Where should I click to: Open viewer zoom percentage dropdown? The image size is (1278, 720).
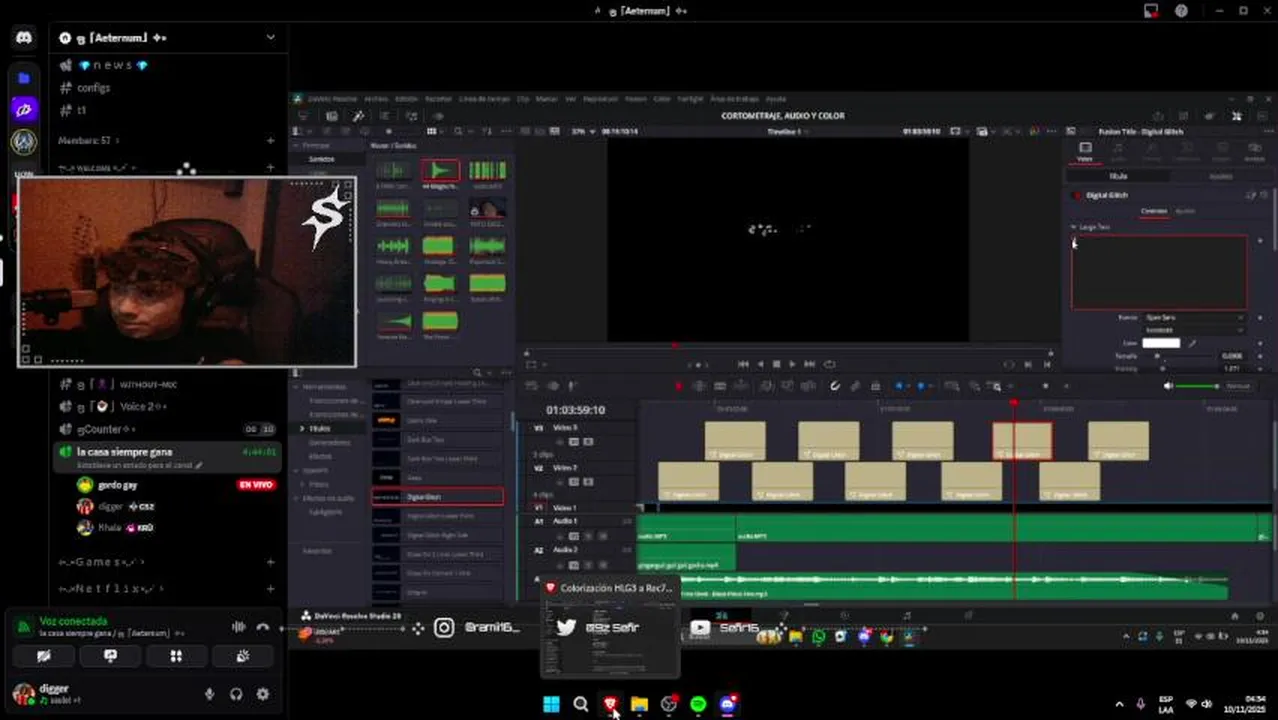pyautogui.click(x=582, y=131)
